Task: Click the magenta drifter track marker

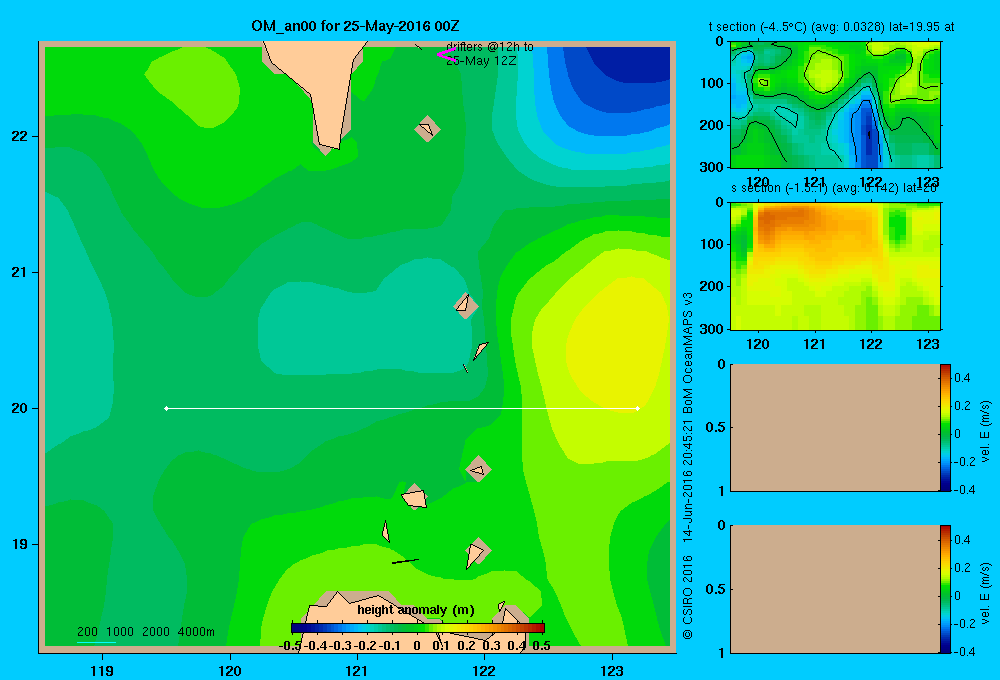Action: [445, 55]
